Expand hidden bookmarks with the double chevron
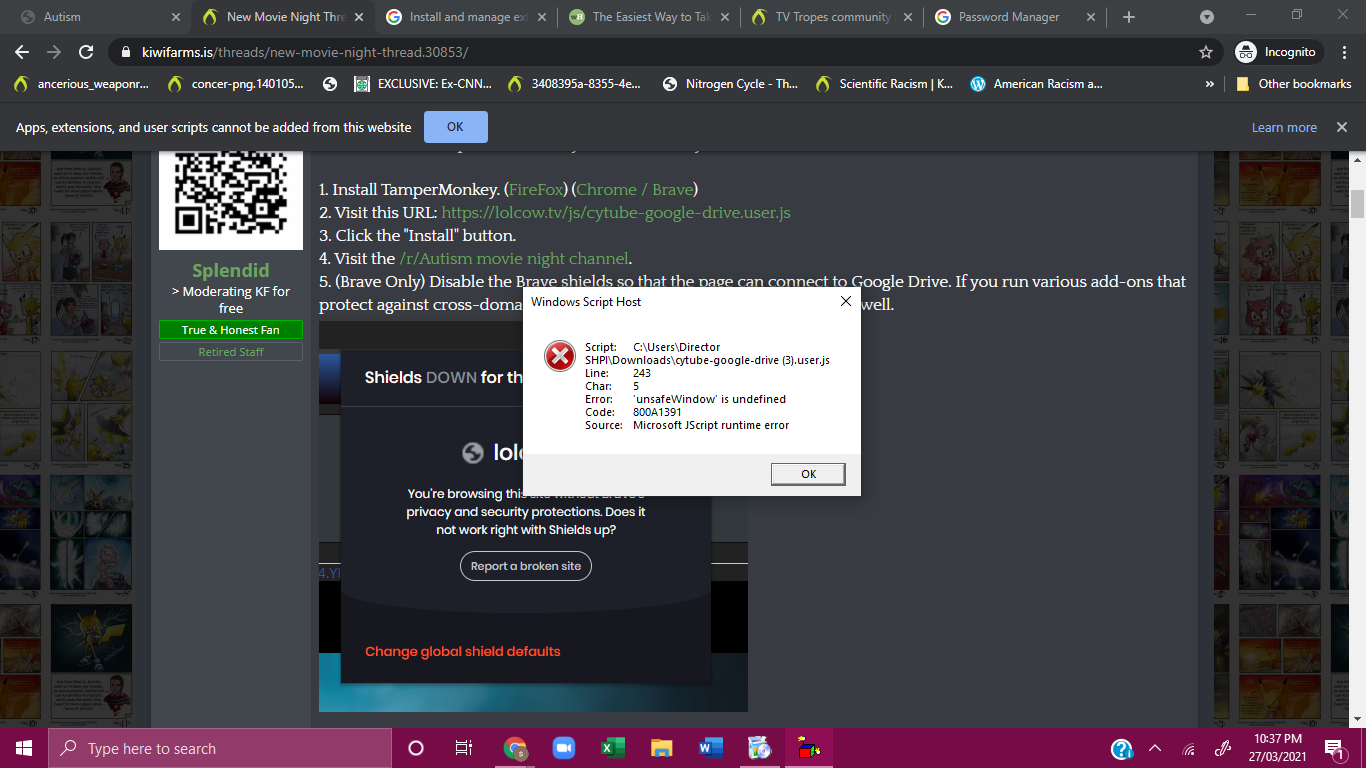This screenshot has width=1366, height=768. [x=1210, y=84]
